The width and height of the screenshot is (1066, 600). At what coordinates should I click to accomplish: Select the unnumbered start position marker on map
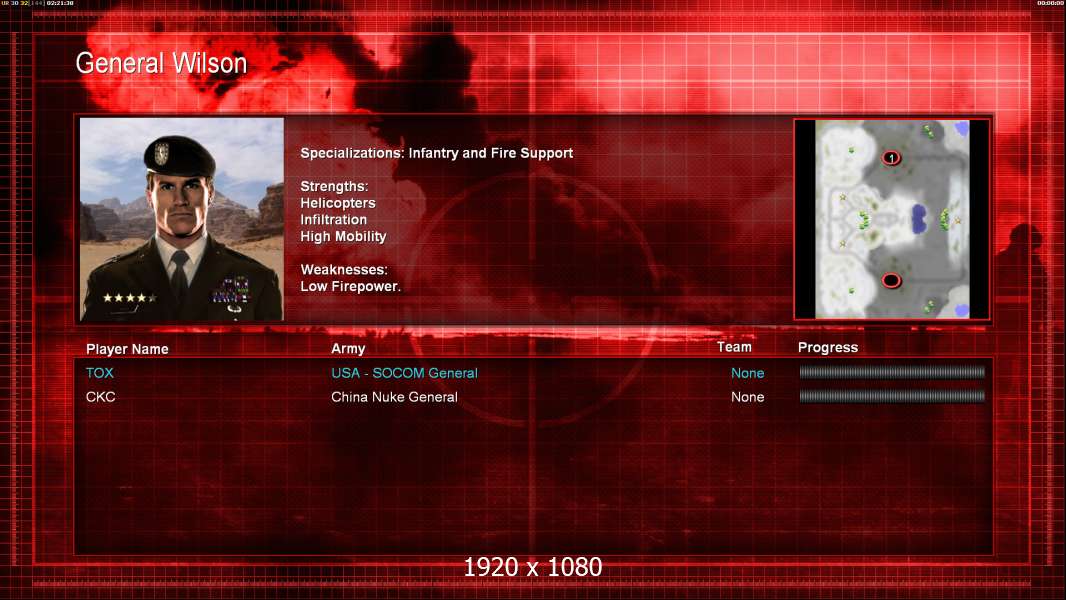click(x=891, y=280)
